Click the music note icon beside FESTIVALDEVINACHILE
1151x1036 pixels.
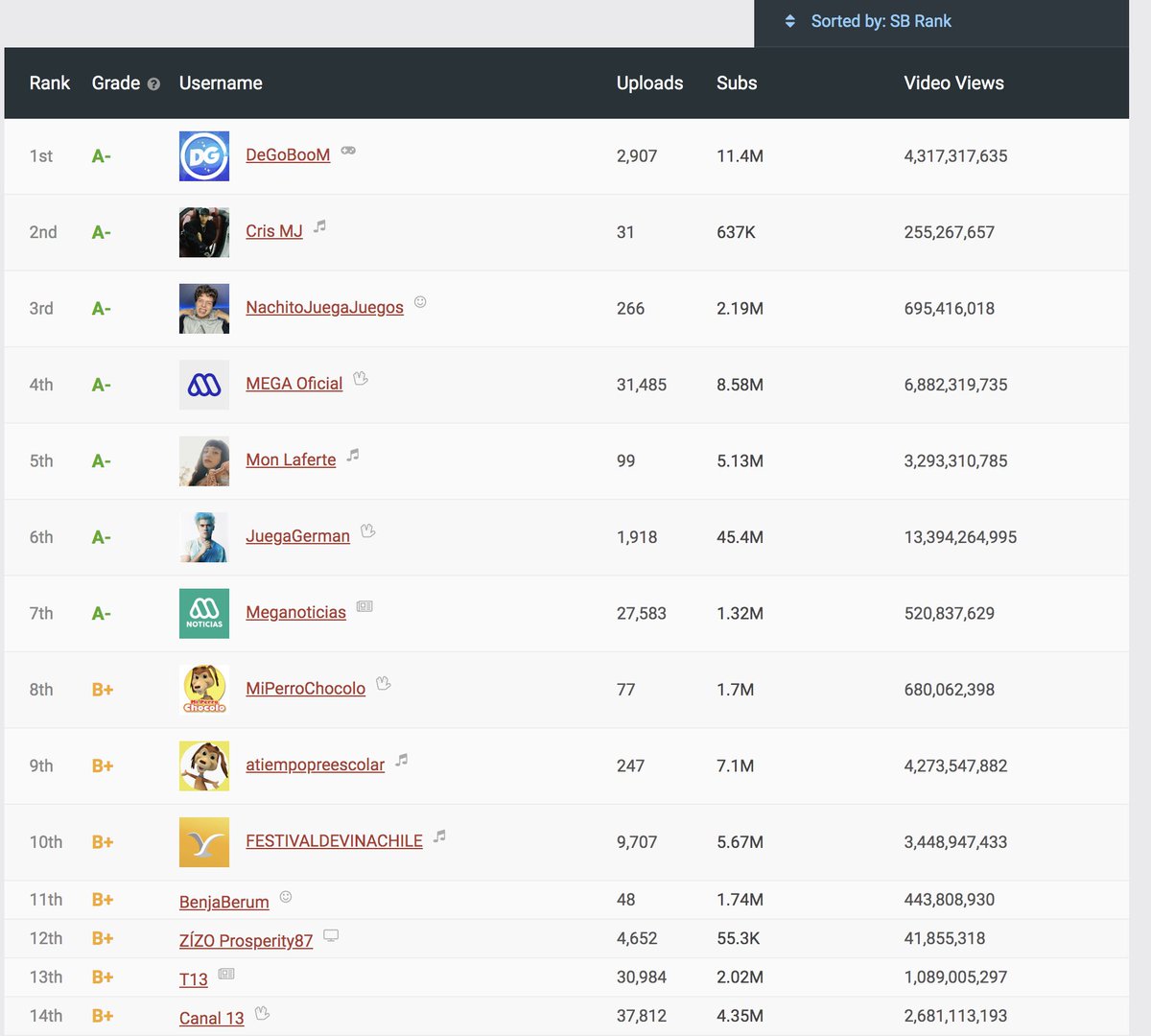439,836
